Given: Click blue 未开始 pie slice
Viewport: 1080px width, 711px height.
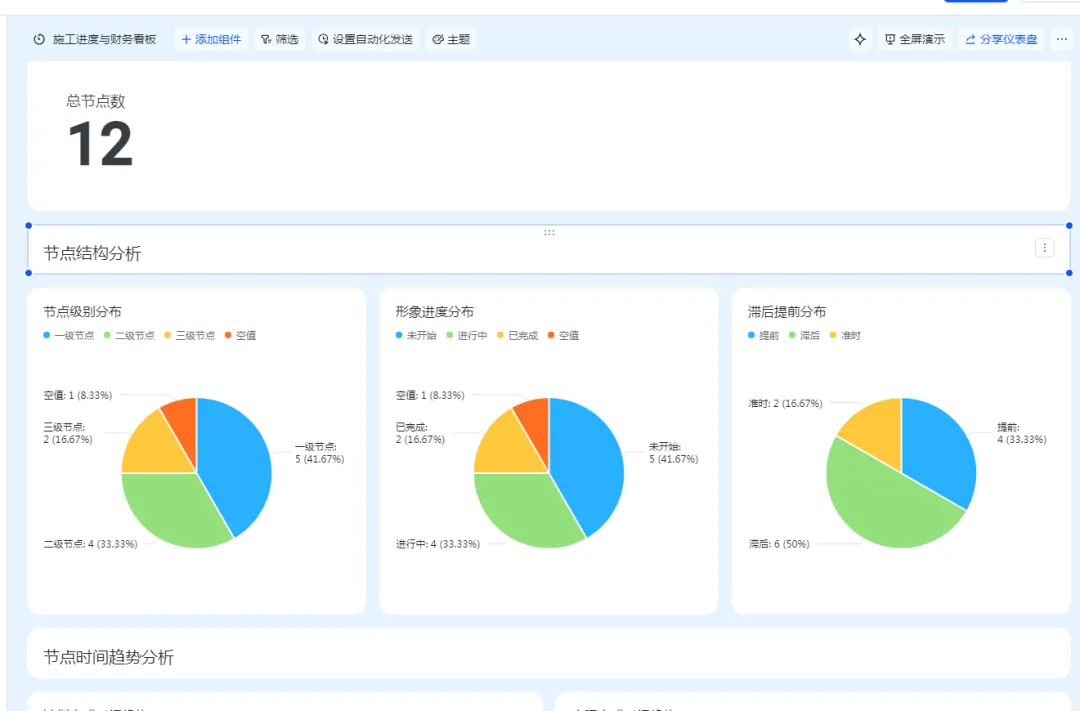Looking at the screenshot, I should (587, 462).
